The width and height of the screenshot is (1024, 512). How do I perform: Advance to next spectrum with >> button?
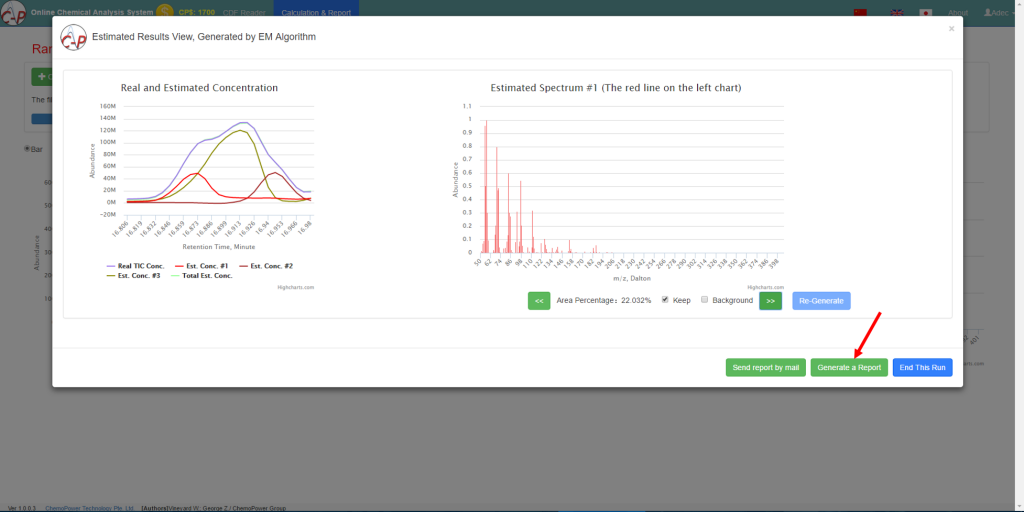pos(770,300)
